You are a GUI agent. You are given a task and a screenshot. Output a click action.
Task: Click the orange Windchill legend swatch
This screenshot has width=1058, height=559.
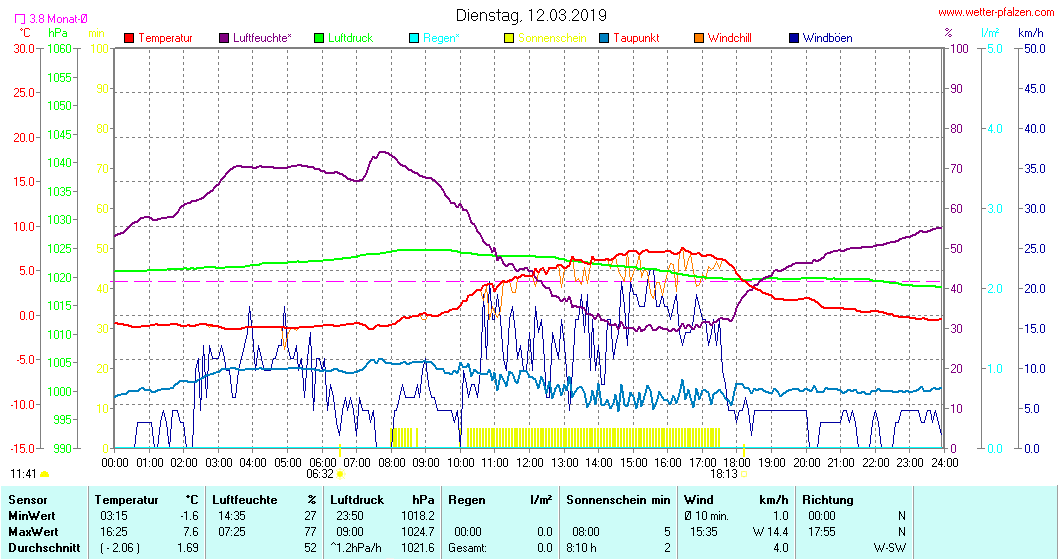(x=699, y=38)
